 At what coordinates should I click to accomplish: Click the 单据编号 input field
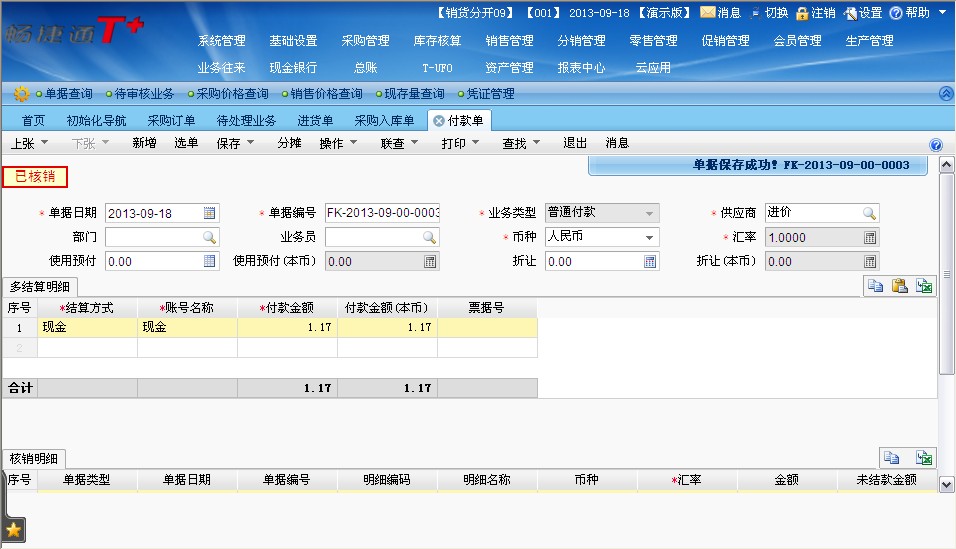pos(382,213)
